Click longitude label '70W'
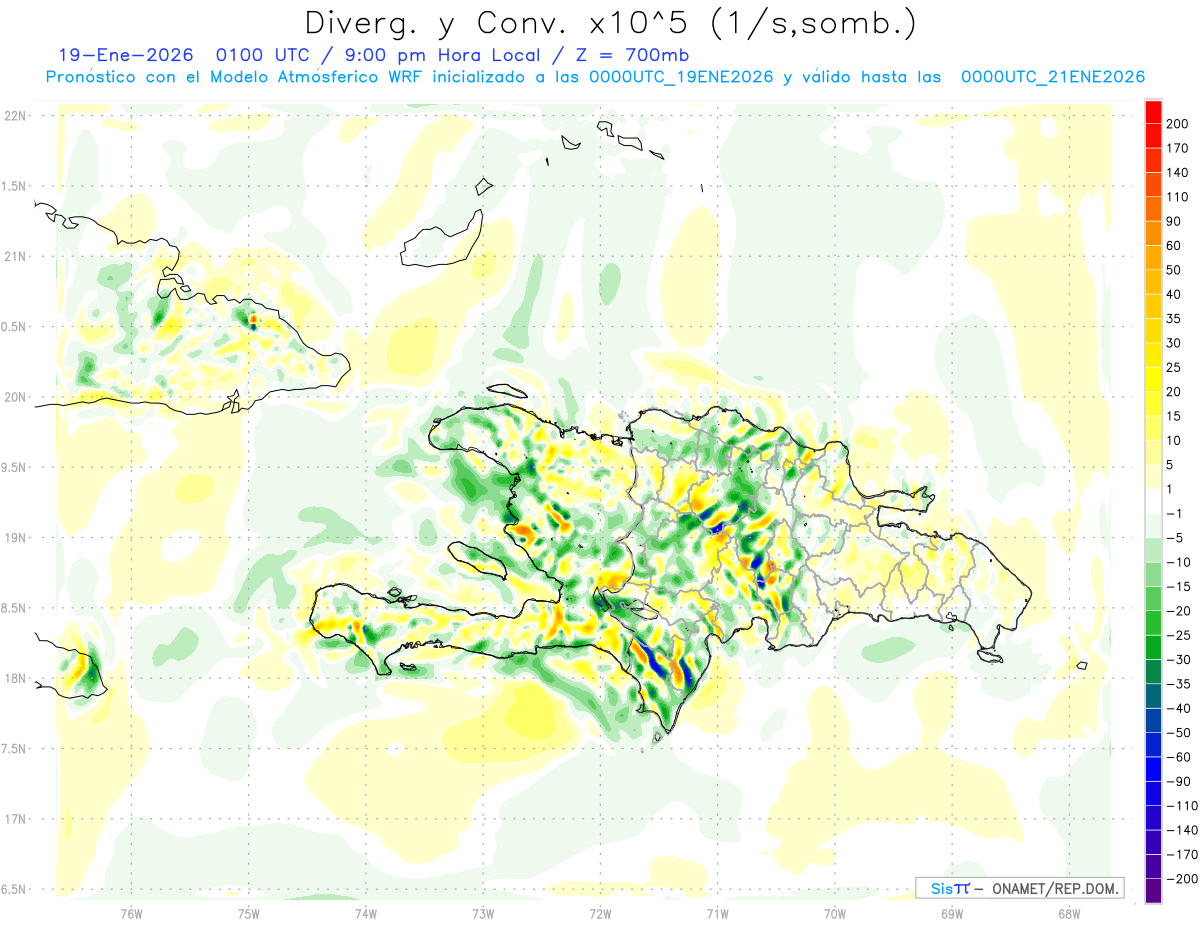The height and width of the screenshot is (927, 1200). coord(835,913)
